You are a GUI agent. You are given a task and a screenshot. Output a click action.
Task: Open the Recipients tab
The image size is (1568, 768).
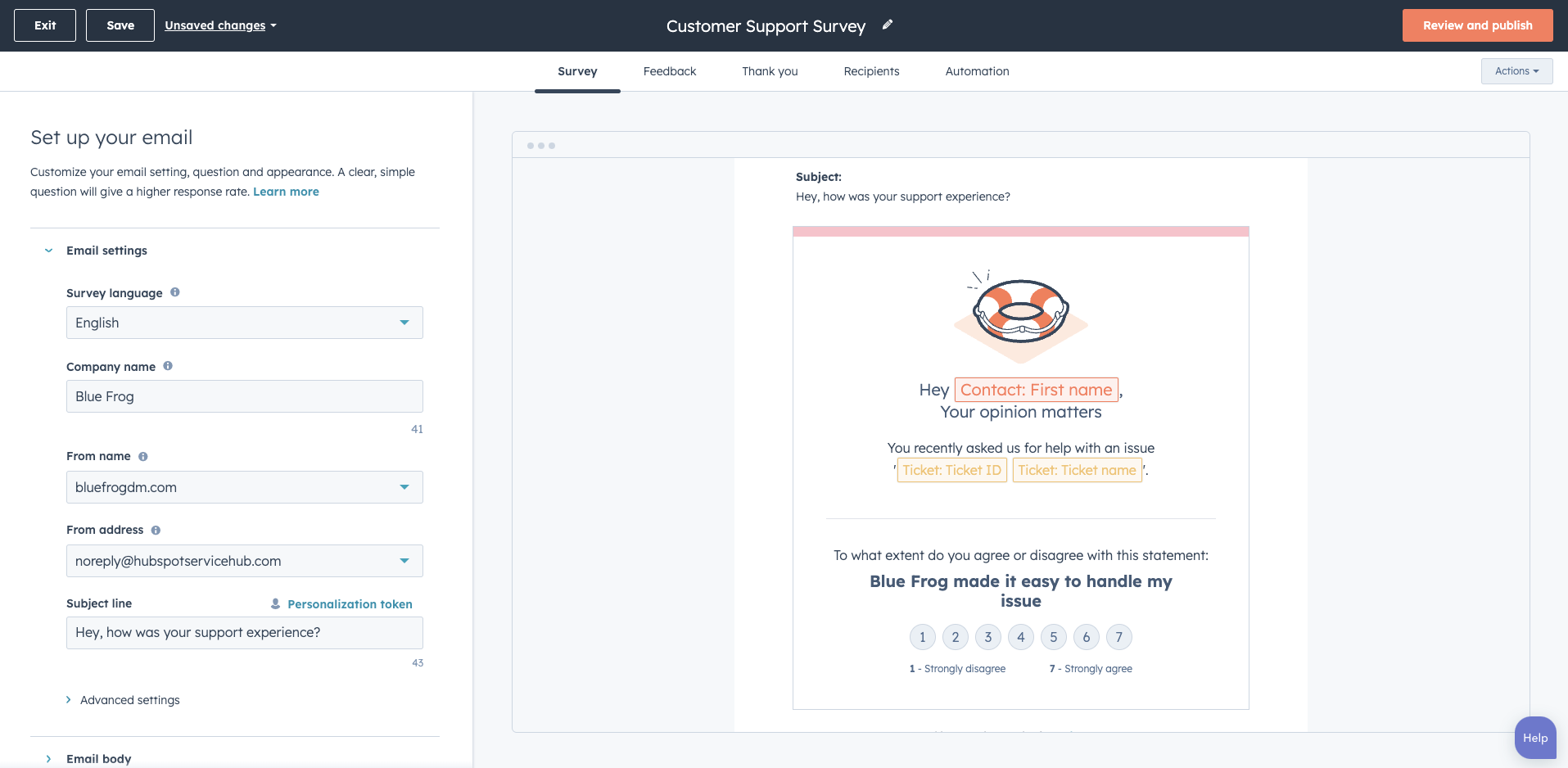tap(870, 71)
